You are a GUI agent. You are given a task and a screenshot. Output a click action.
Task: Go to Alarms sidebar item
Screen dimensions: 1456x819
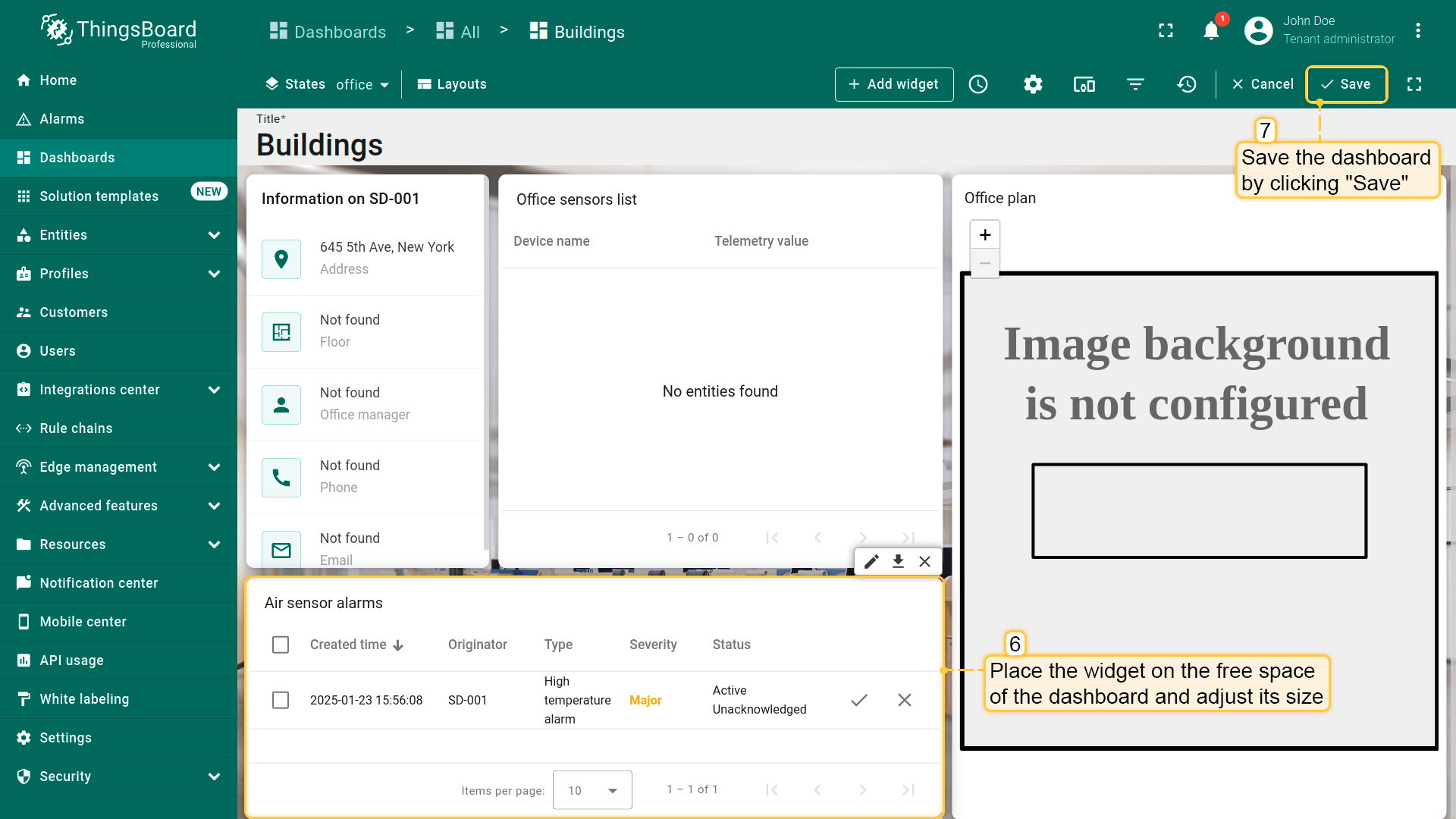[62, 119]
